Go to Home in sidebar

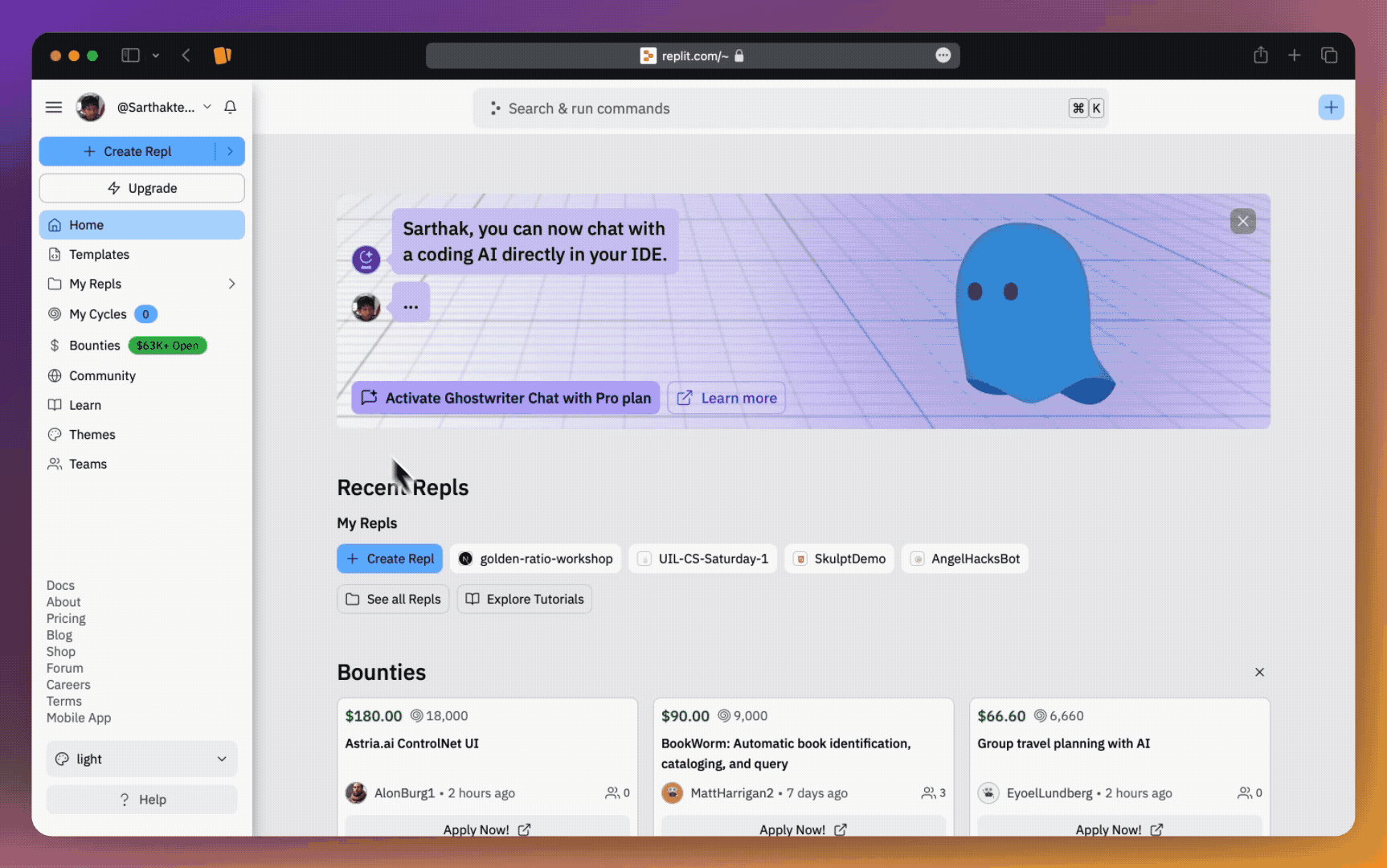(x=142, y=225)
